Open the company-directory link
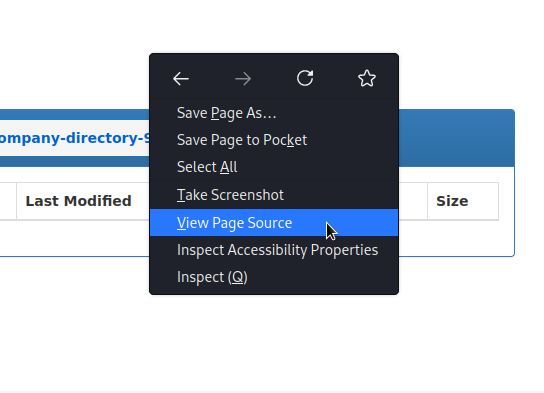This screenshot has width=544, height=393. (x=74, y=138)
